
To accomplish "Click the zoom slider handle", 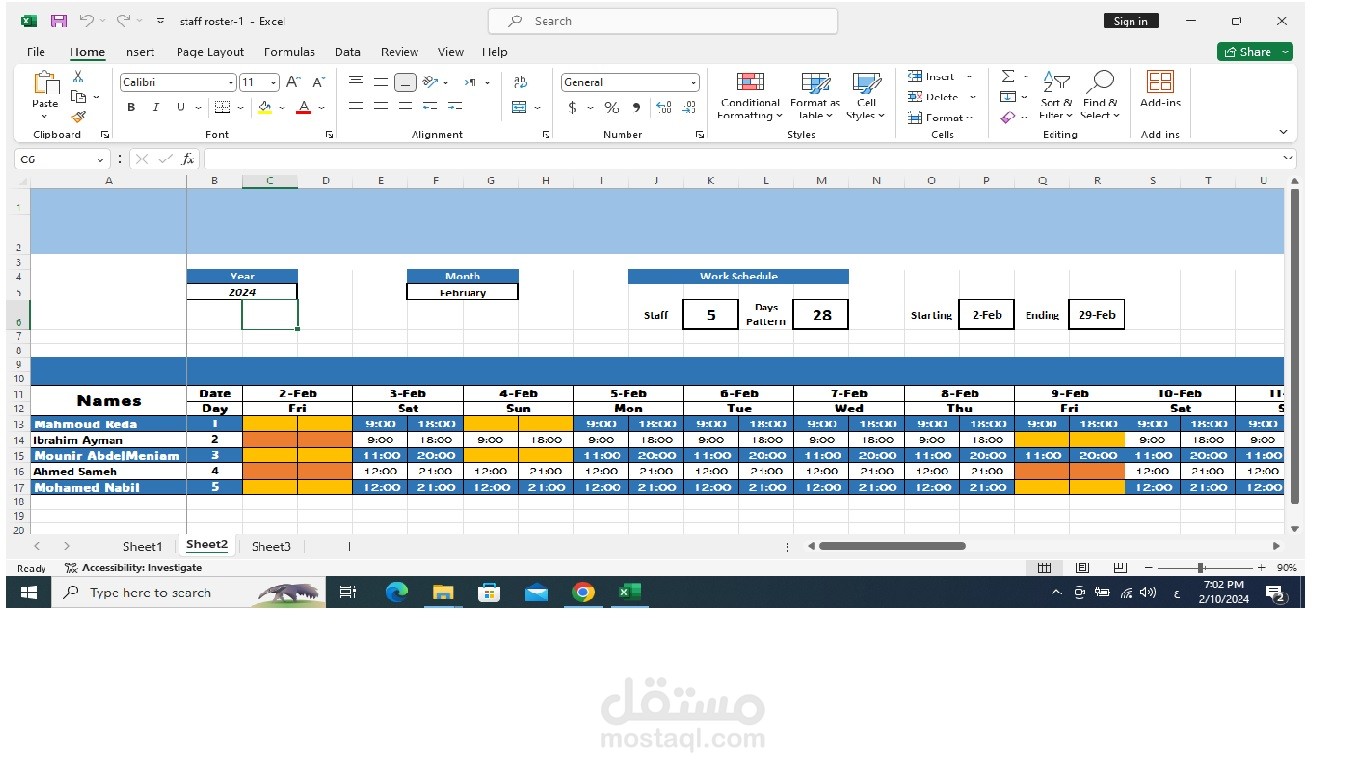I will pos(1200,567).
